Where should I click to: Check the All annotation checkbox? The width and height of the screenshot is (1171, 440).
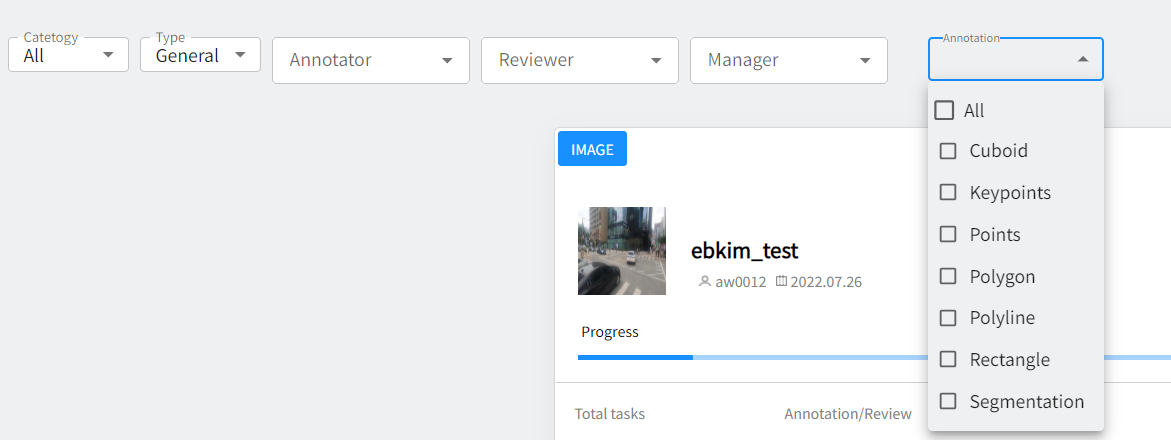[x=944, y=111]
